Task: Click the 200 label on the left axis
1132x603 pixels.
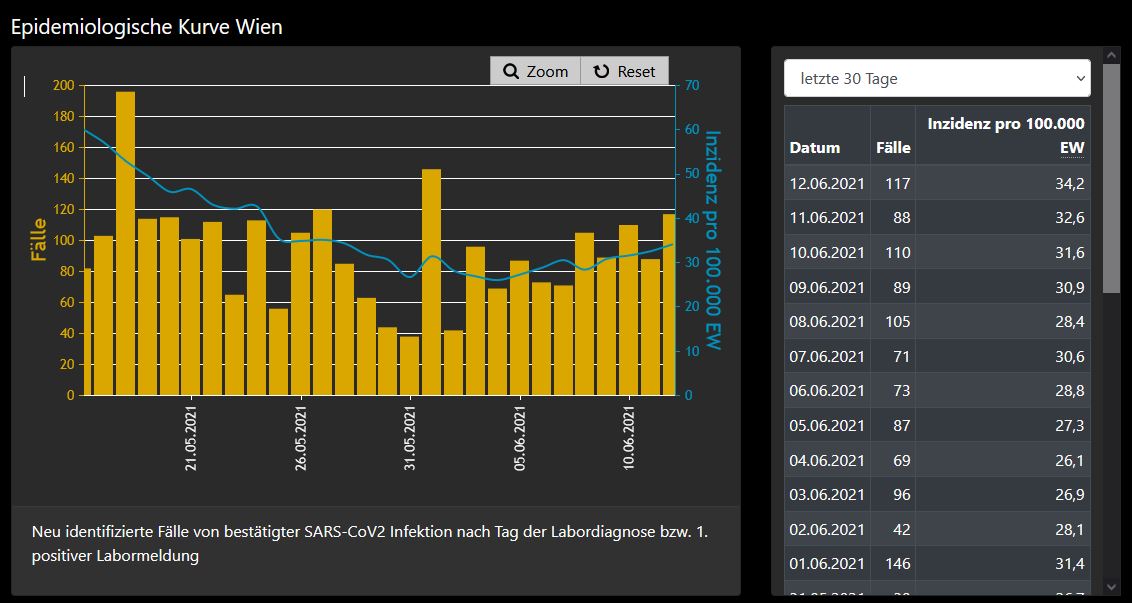Action: pos(64,85)
